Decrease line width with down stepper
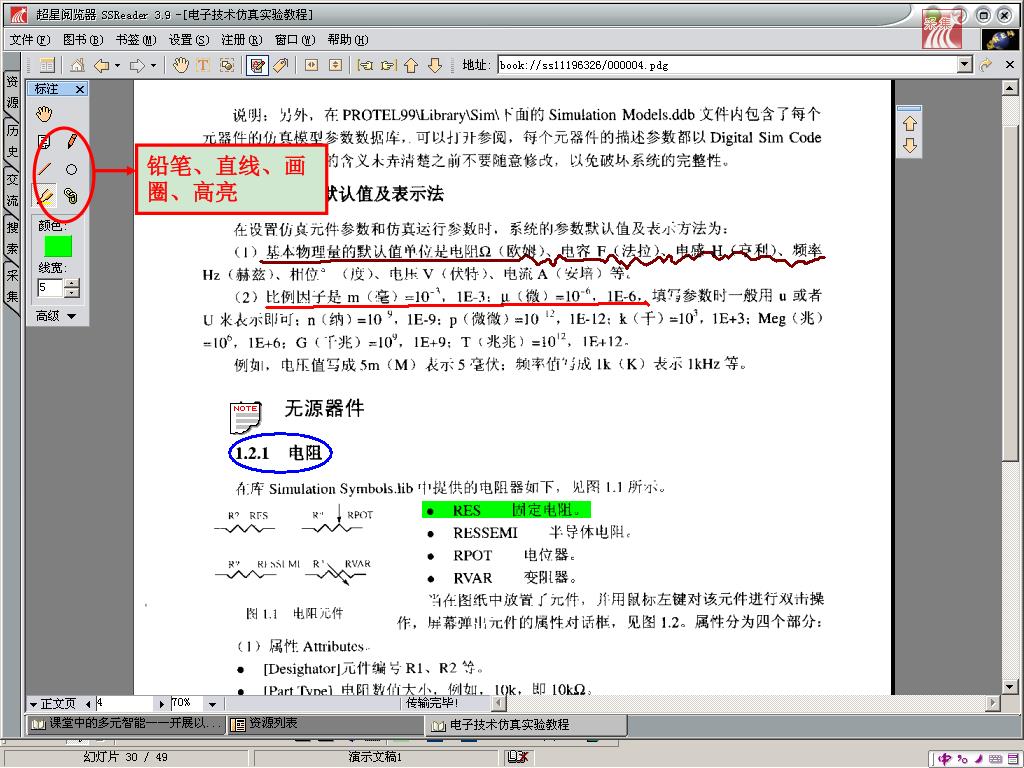Screen dimensions: 1024x768 72,292
